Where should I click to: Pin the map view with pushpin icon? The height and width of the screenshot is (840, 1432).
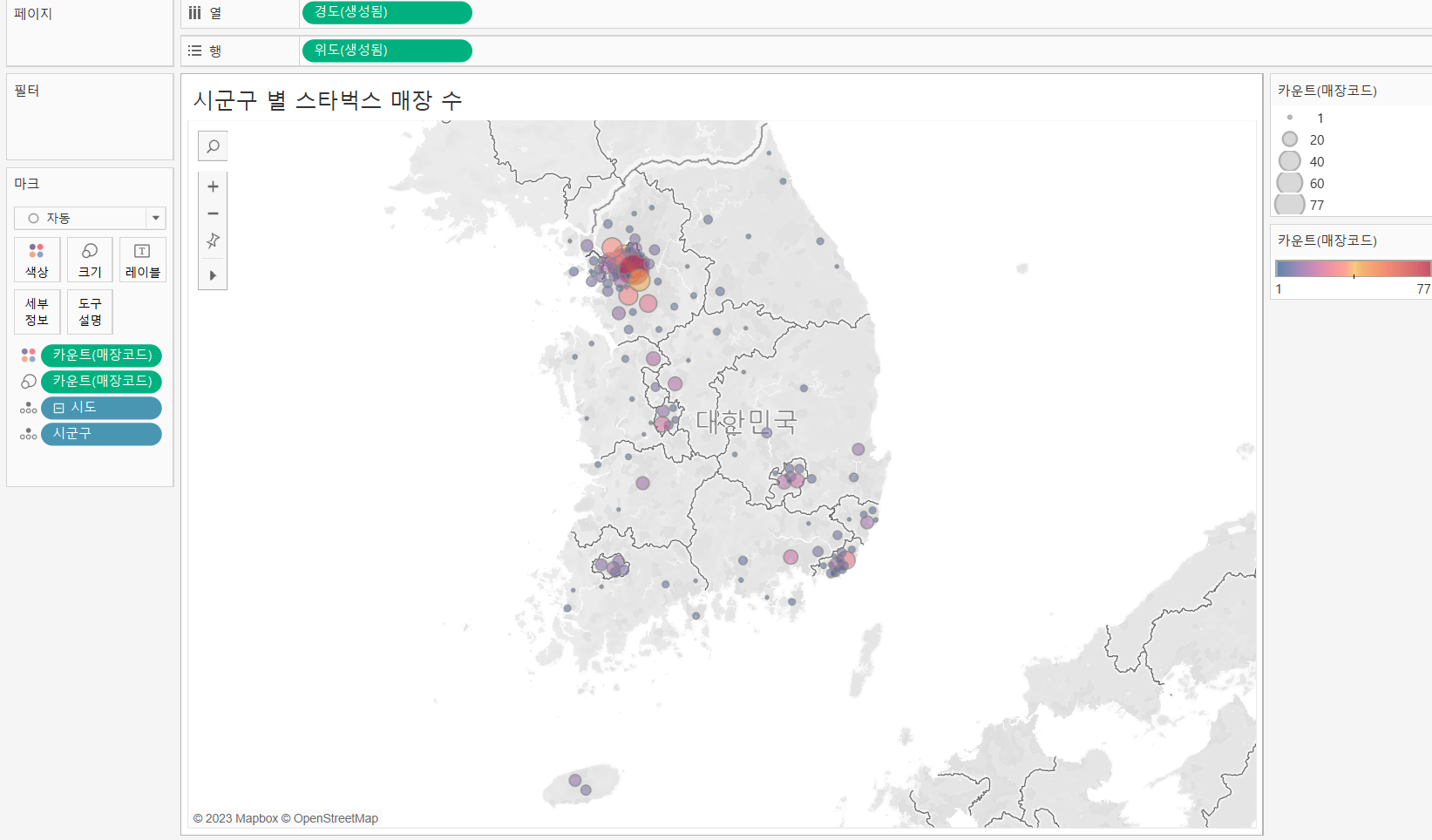[213, 241]
